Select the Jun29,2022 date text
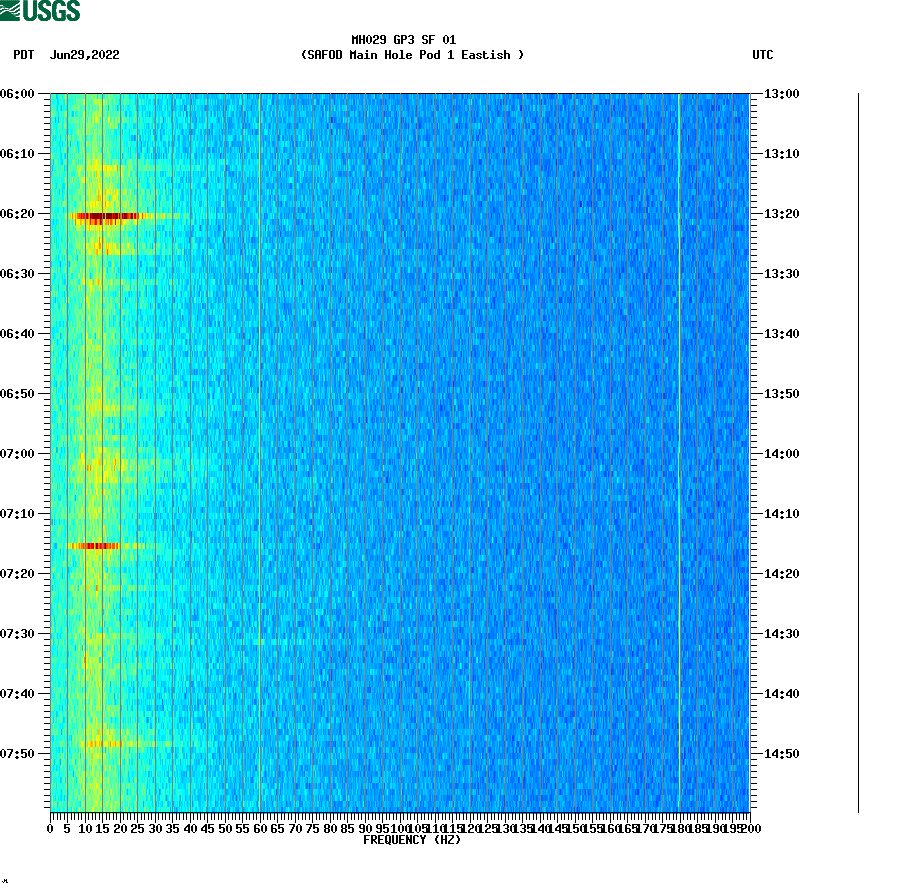Image resolution: width=902 pixels, height=892 pixels. pos(85,56)
